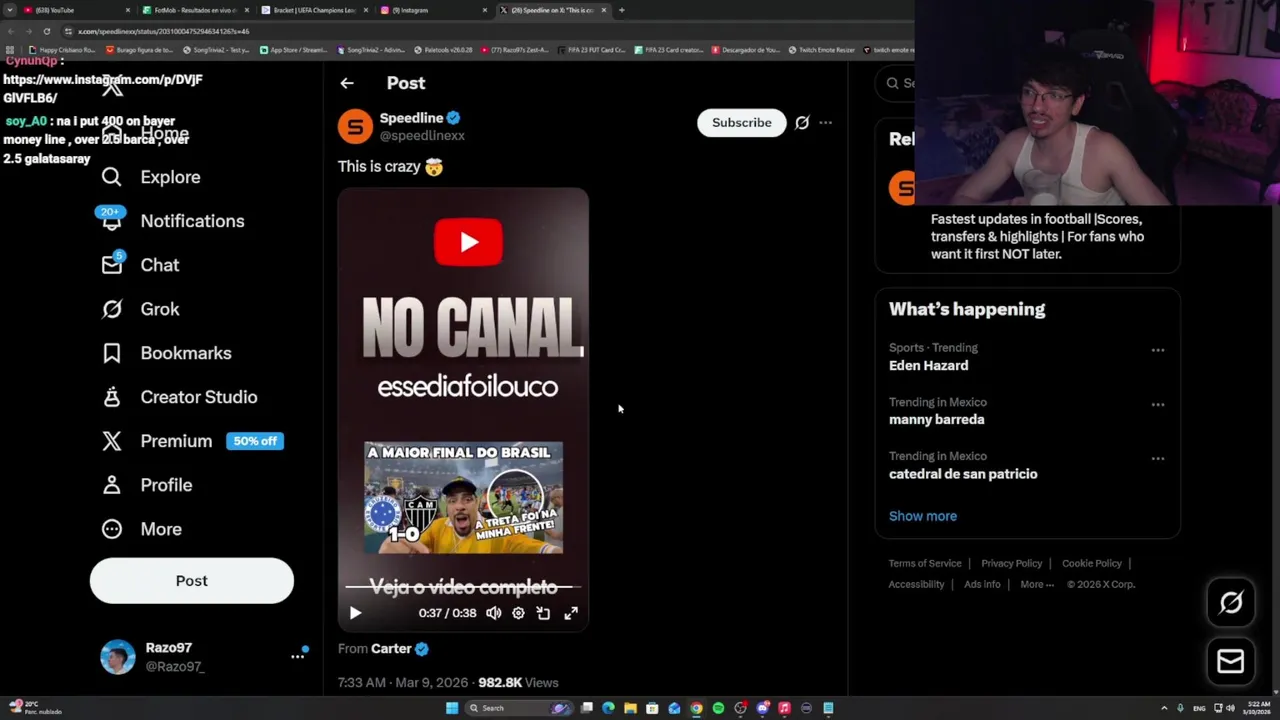1280x720 pixels.
Task: Reload the page with the refresh button
Action: (x=46, y=31)
